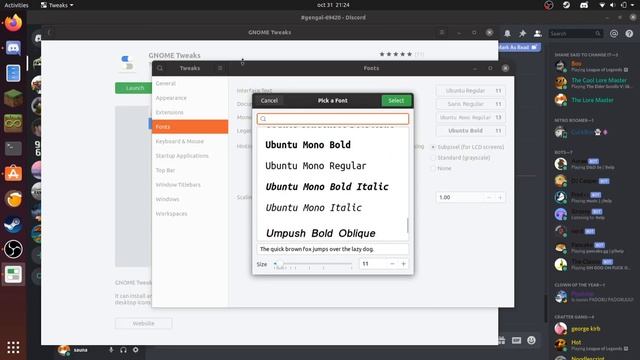Open the Tweaks app menu in top bar
This screenshot has width=640, height=360.
click(x=57, y=5)
